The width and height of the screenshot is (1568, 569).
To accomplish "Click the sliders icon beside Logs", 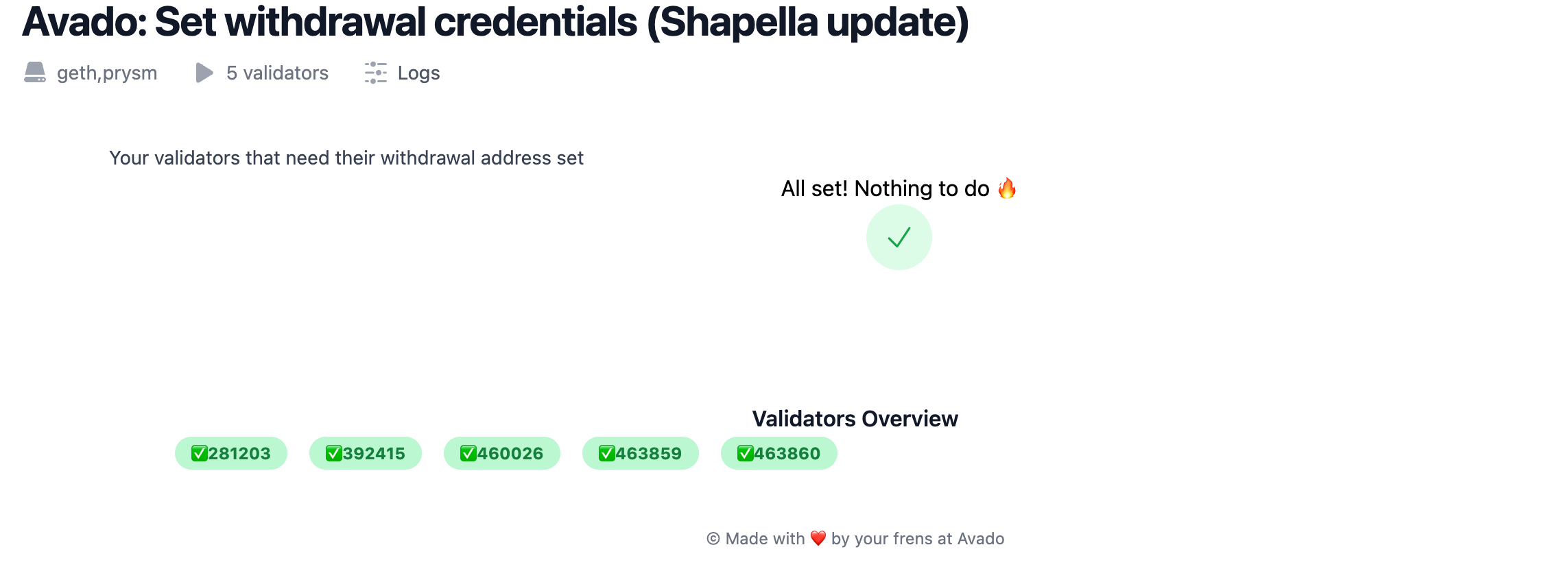I will pos(376,73).
